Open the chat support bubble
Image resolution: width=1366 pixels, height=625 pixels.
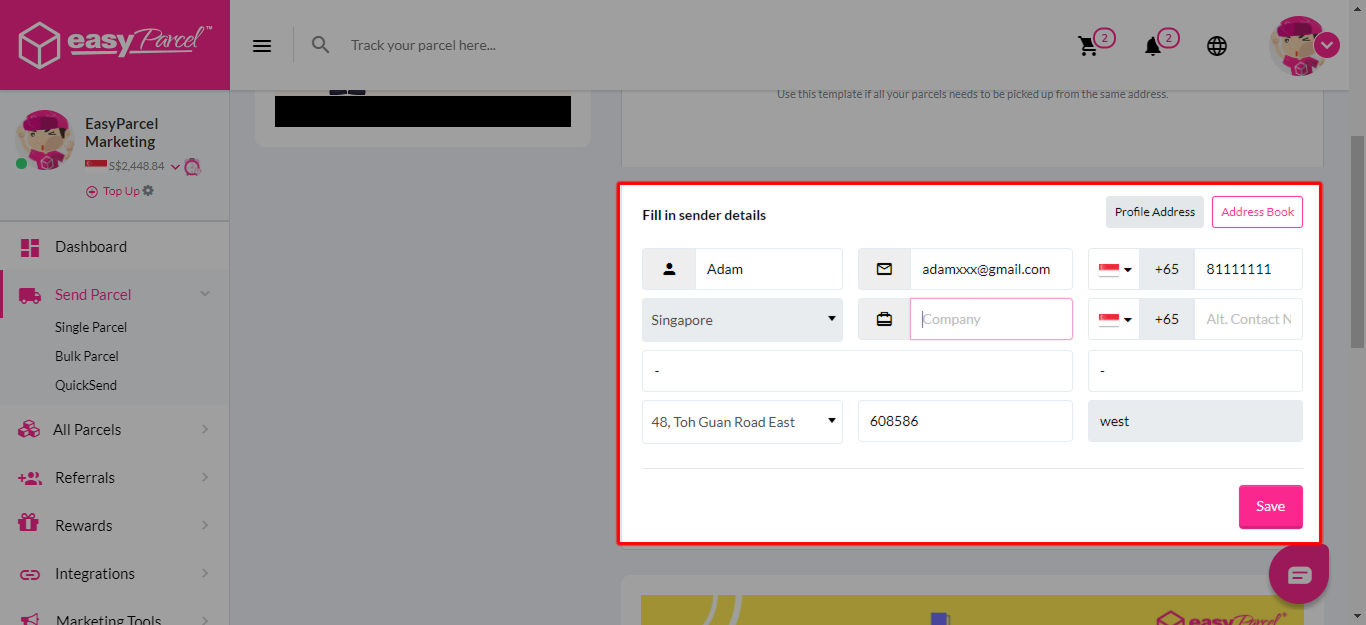1298,572
